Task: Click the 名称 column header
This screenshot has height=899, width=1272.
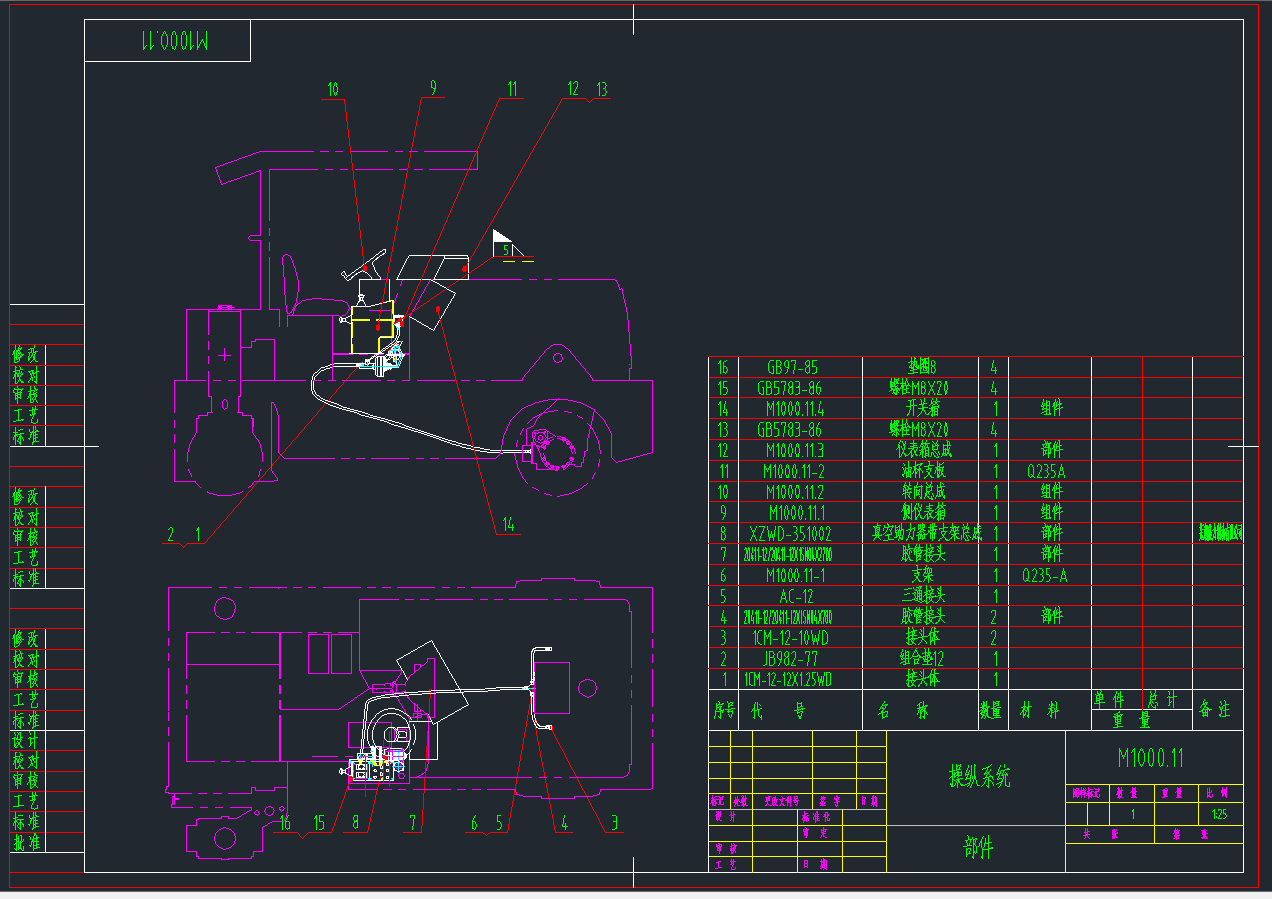Action: tap(904, 710)
